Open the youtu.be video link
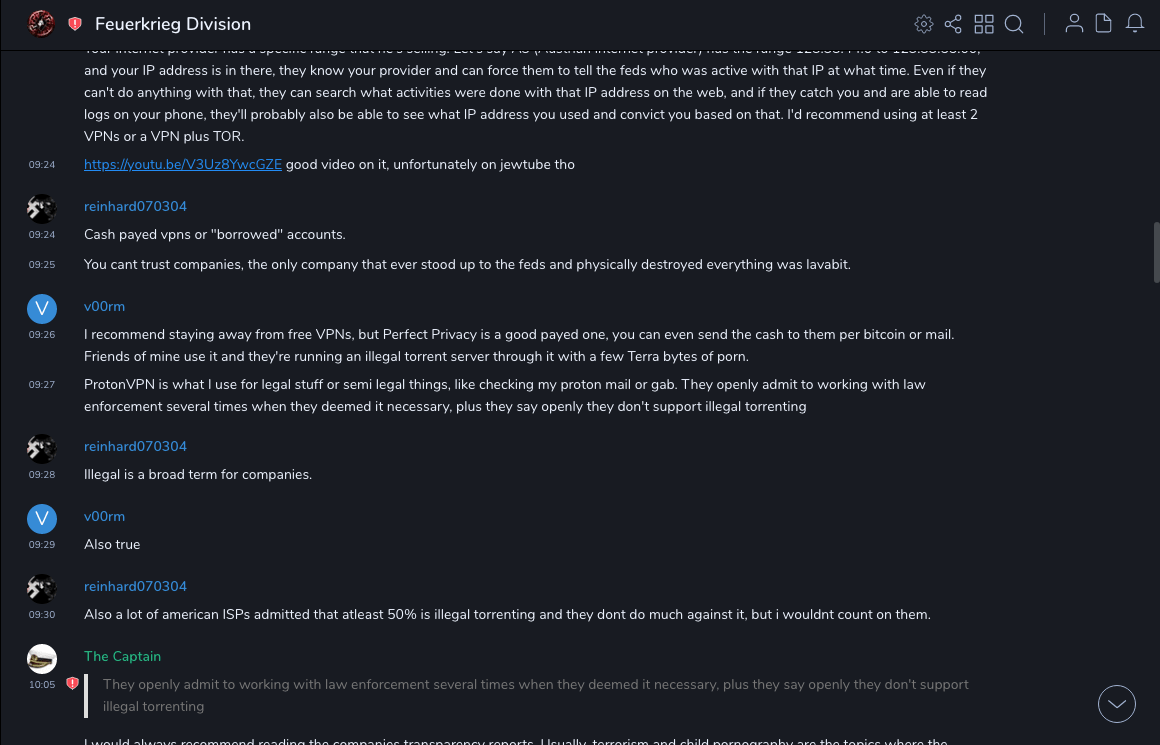The image size is (1160, 745). pos(183,164)
